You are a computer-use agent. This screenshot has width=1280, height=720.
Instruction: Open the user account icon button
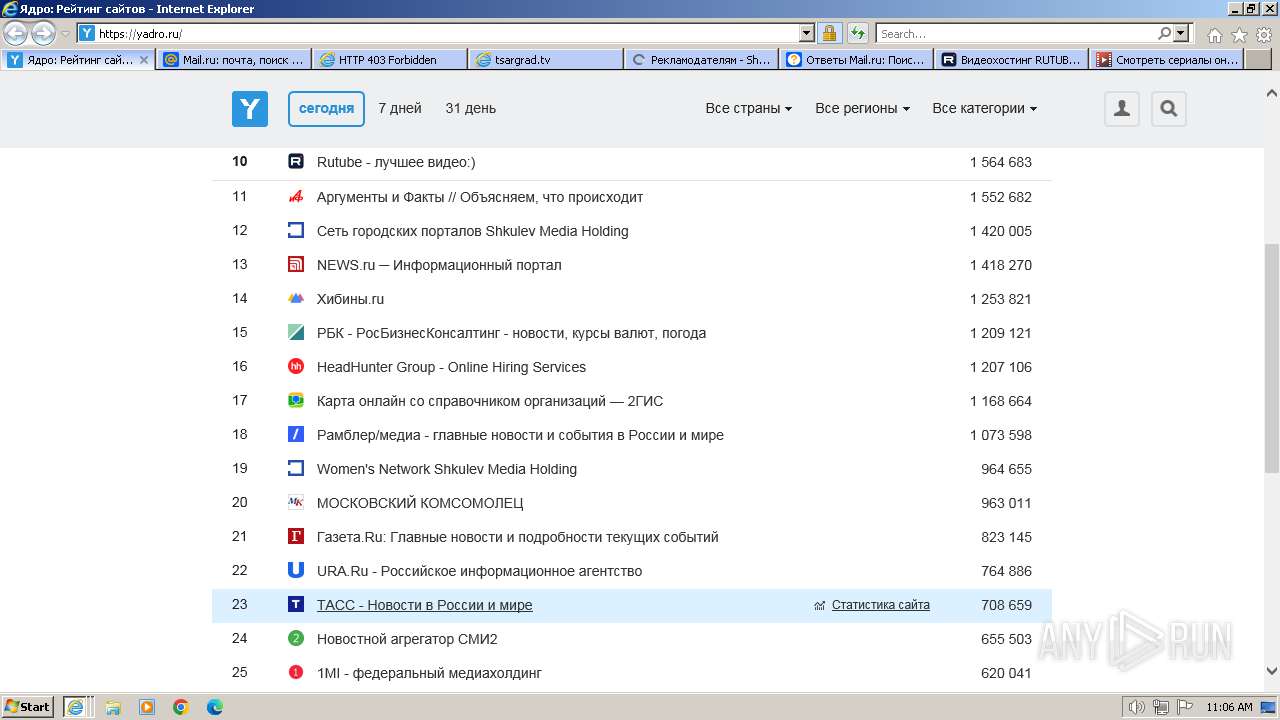coord(1122,108)
